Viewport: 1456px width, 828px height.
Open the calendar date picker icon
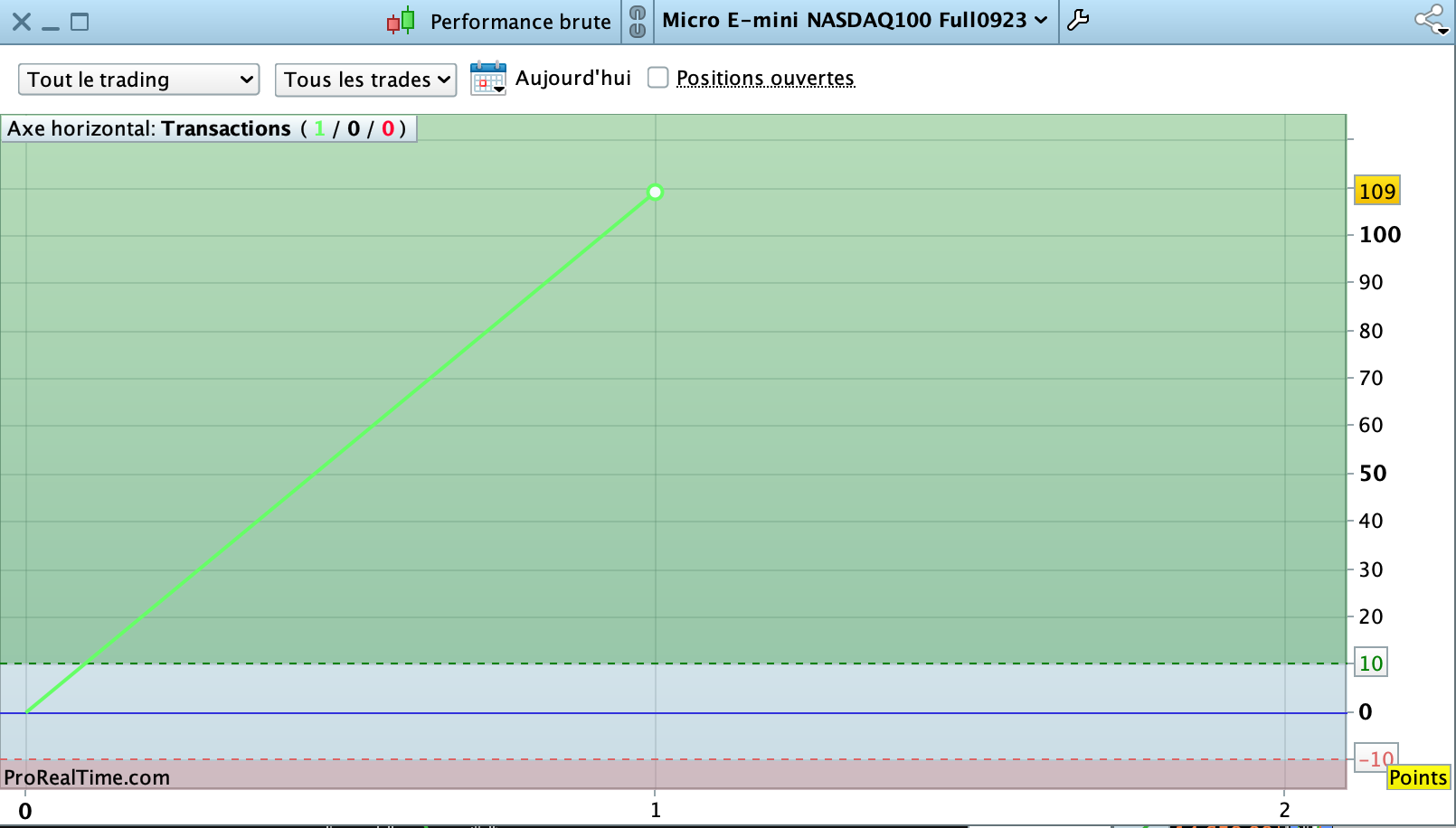488,79
